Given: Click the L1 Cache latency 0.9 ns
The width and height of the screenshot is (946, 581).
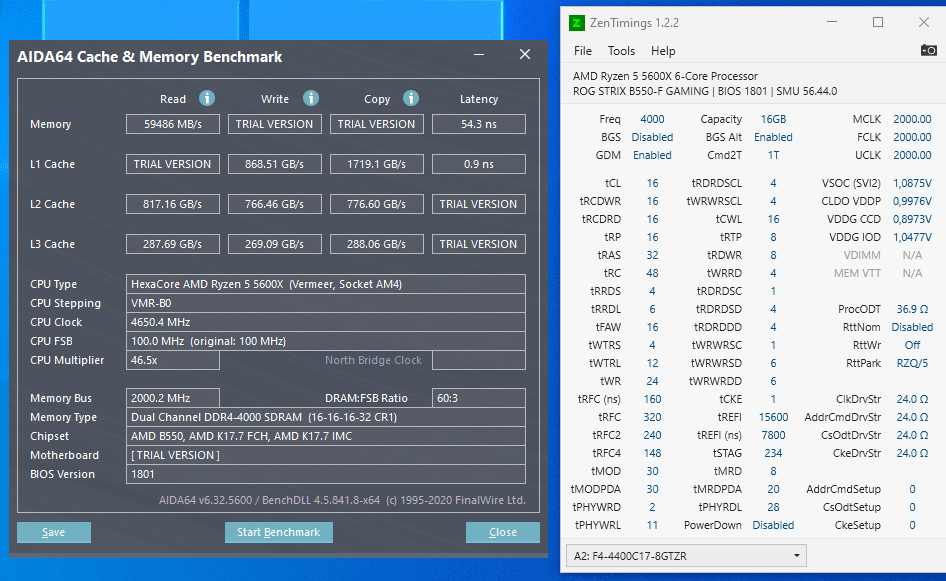Looking at the screenshot, I should coord(479,164).
